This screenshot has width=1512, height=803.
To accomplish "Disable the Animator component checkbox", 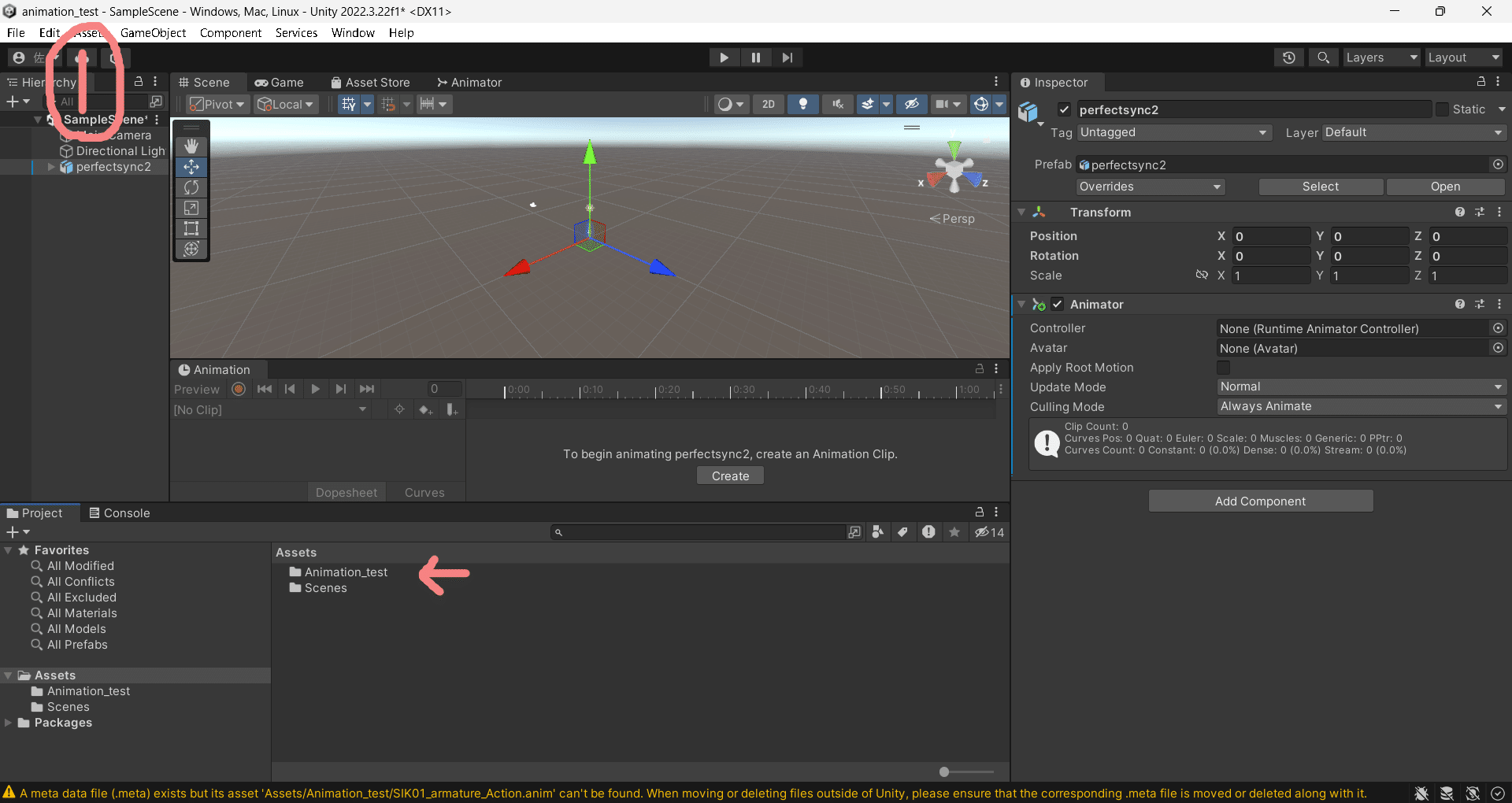I will click(1057, 304).
